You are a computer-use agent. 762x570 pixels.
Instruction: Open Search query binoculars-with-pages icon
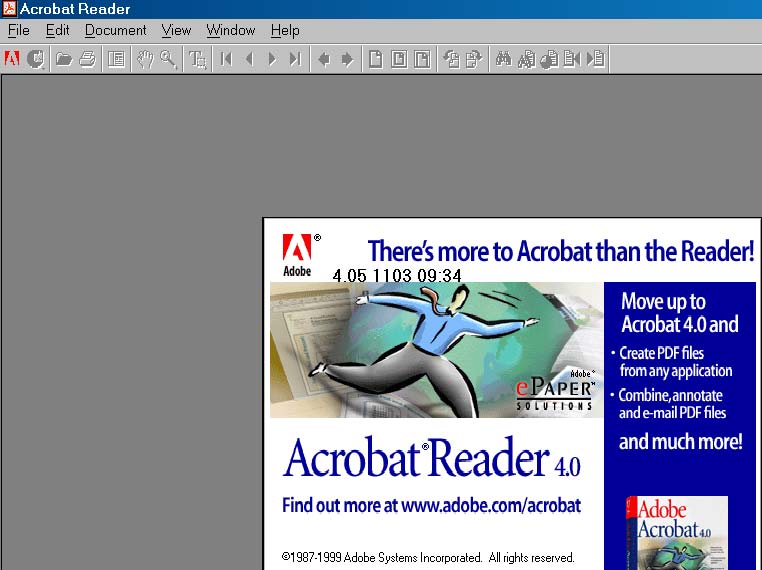[x=526, y=59]
